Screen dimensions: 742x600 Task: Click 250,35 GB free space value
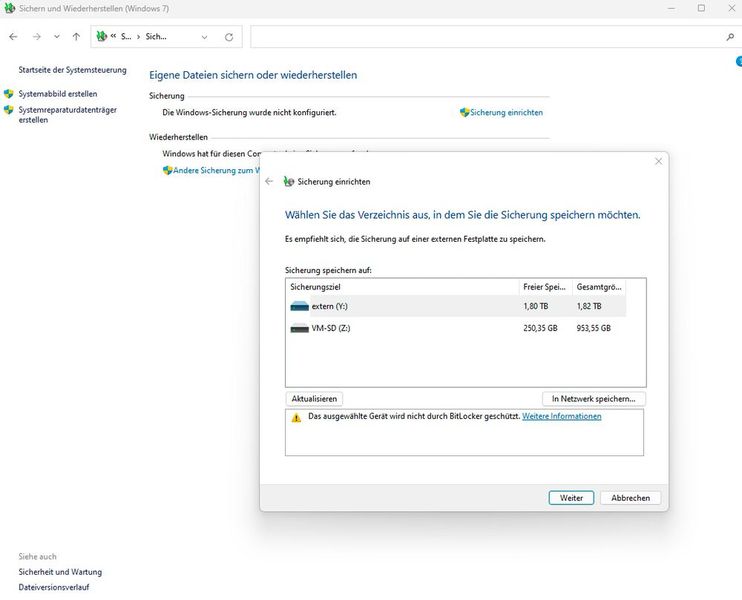pyautogui.click(x=540, y=328)
